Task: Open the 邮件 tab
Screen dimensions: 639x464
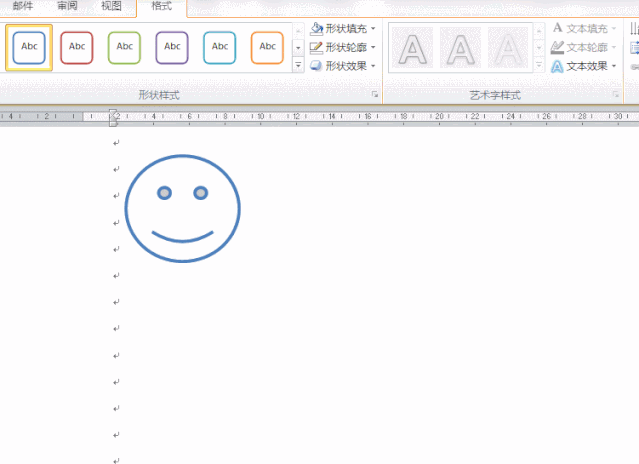Action: [x=23, y=6]
